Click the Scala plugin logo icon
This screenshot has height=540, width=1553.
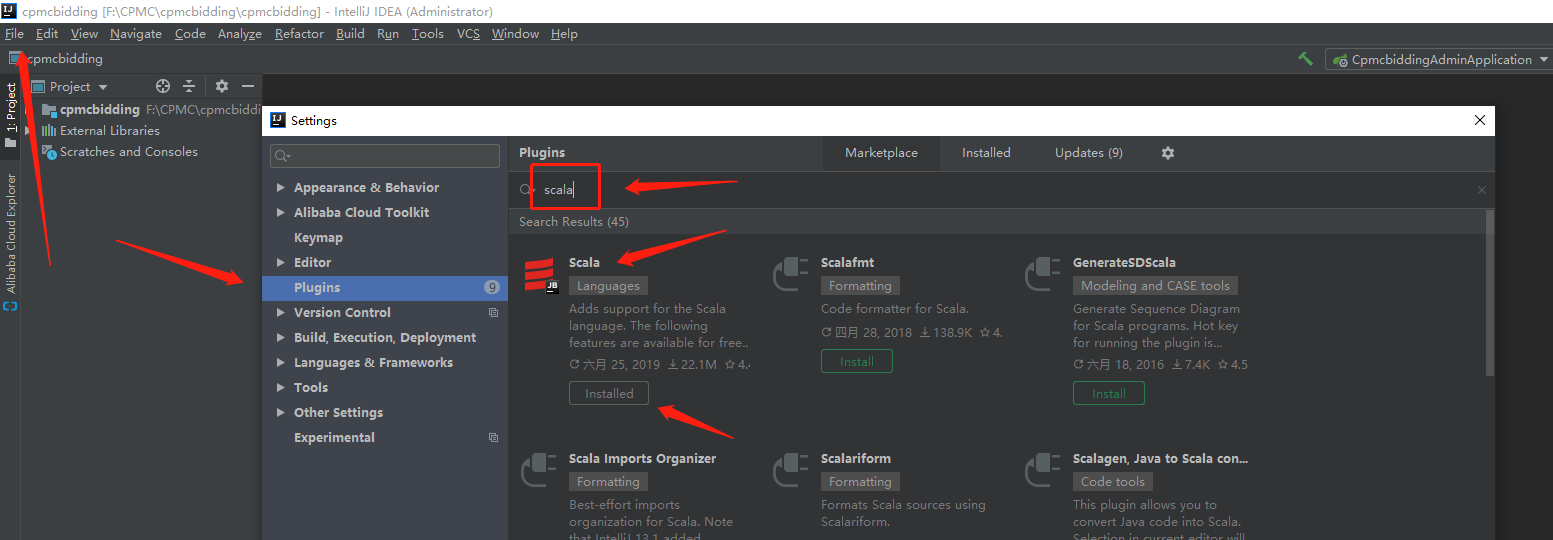(x=540, y=274)
